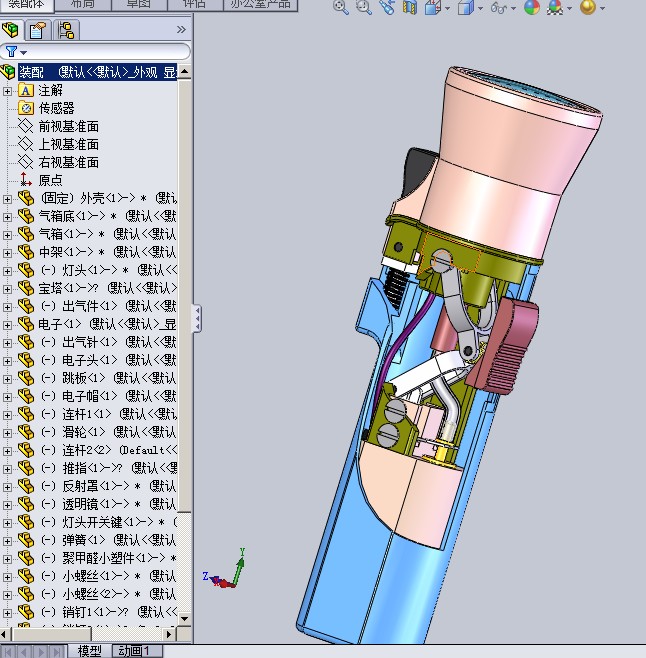Click the part icon beside 滑轮<1>
646x658 pixels.
point(26,432)
